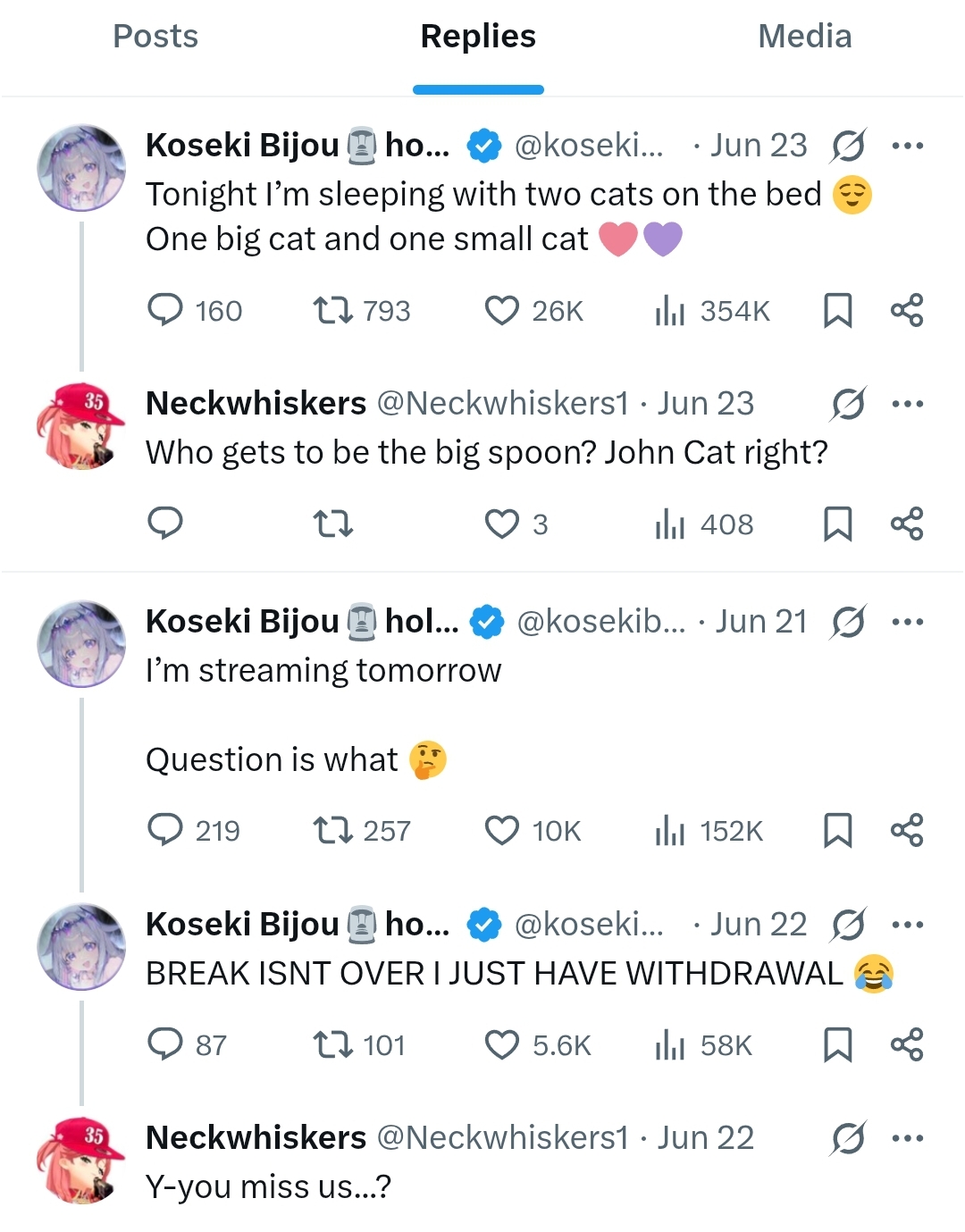Screen dimensions: 965x1232
Task: Switch to the Posts tab
Action: (155, 37)
